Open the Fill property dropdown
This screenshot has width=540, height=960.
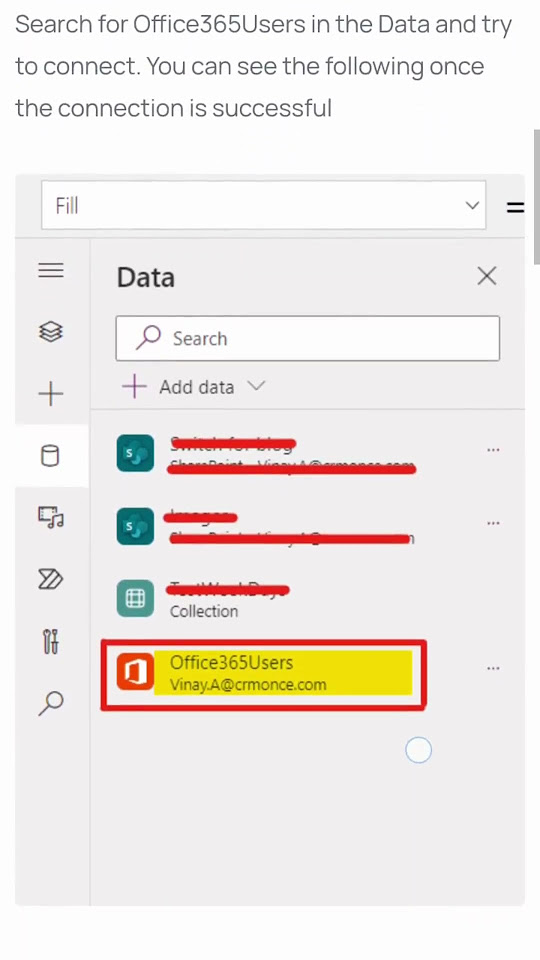click(263, 205)
